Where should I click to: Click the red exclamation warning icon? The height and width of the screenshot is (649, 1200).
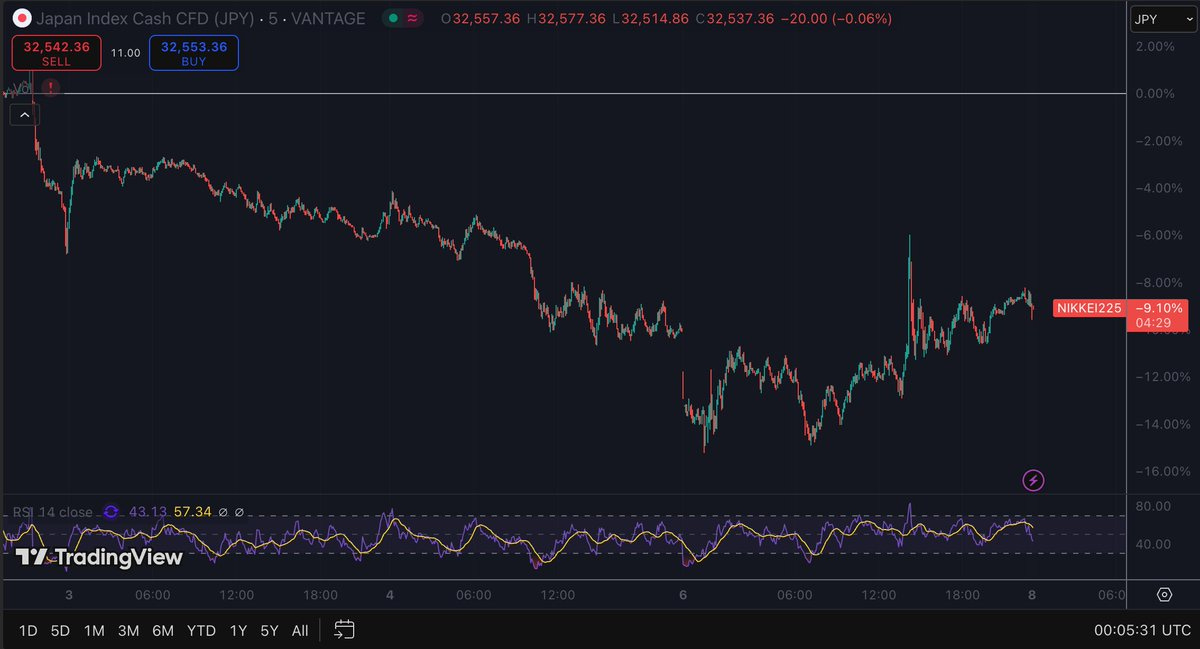click(x=51, y=88)
